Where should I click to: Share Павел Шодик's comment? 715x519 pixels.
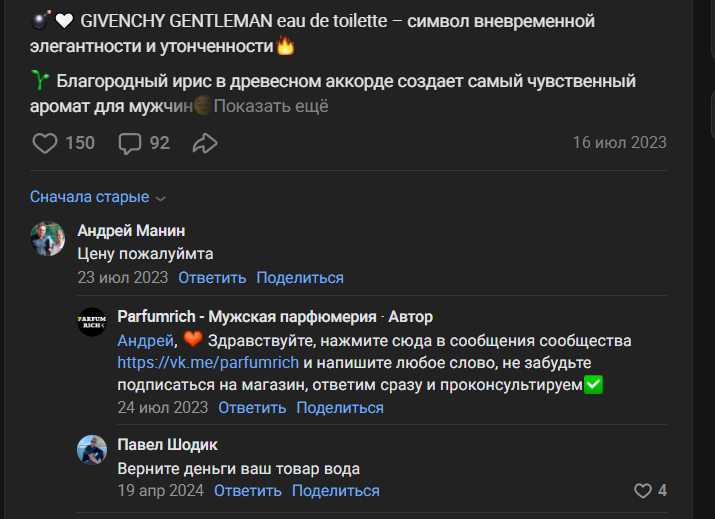pos(335,491)
